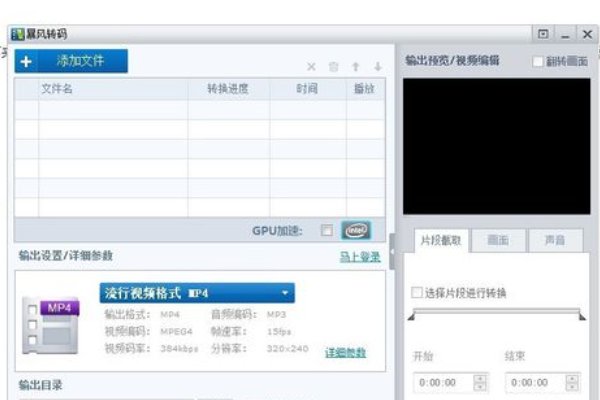
Task: Minimize the 暴风转码 window
Action: (565, 35)
